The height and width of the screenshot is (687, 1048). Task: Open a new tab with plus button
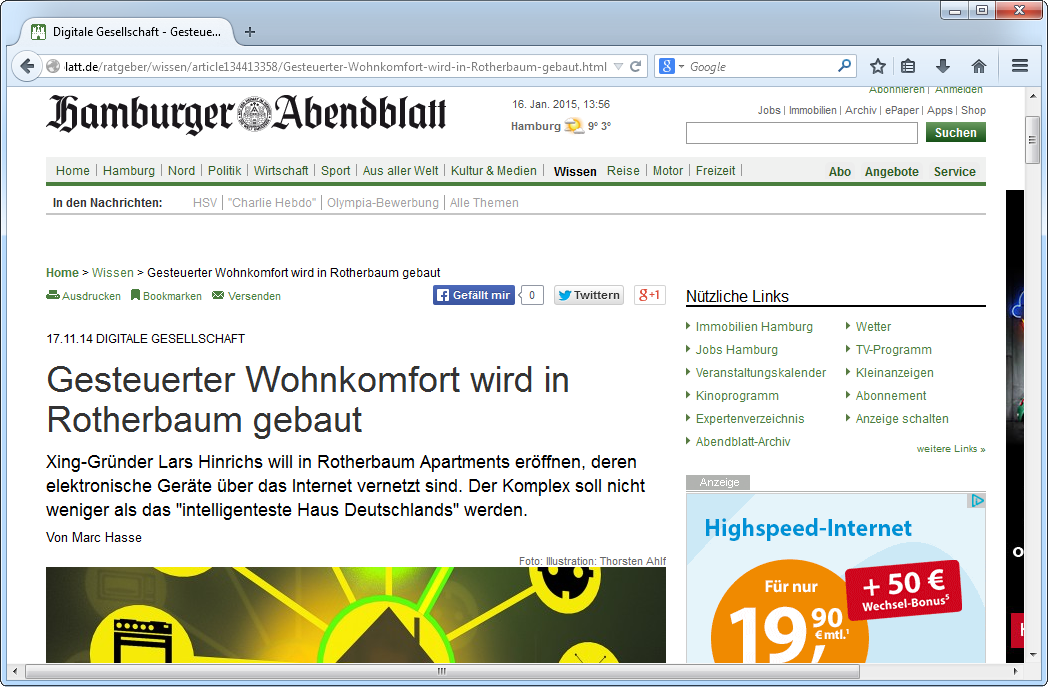tap(250, 32)
